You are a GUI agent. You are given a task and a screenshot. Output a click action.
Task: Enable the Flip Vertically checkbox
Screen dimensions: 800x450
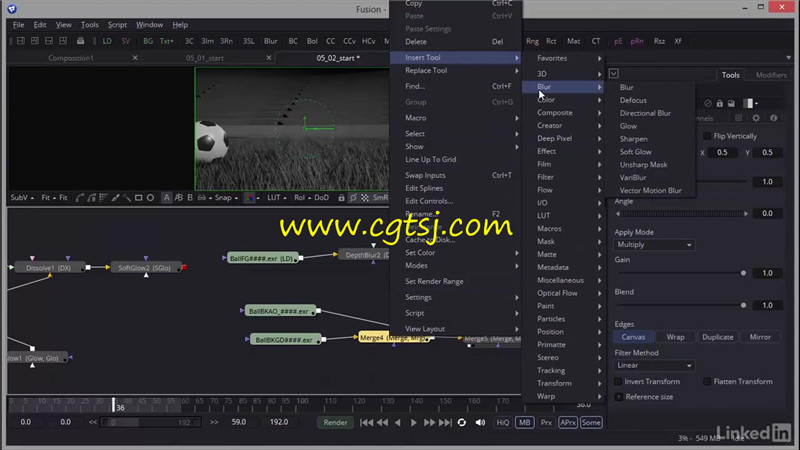tap(707, 136)
